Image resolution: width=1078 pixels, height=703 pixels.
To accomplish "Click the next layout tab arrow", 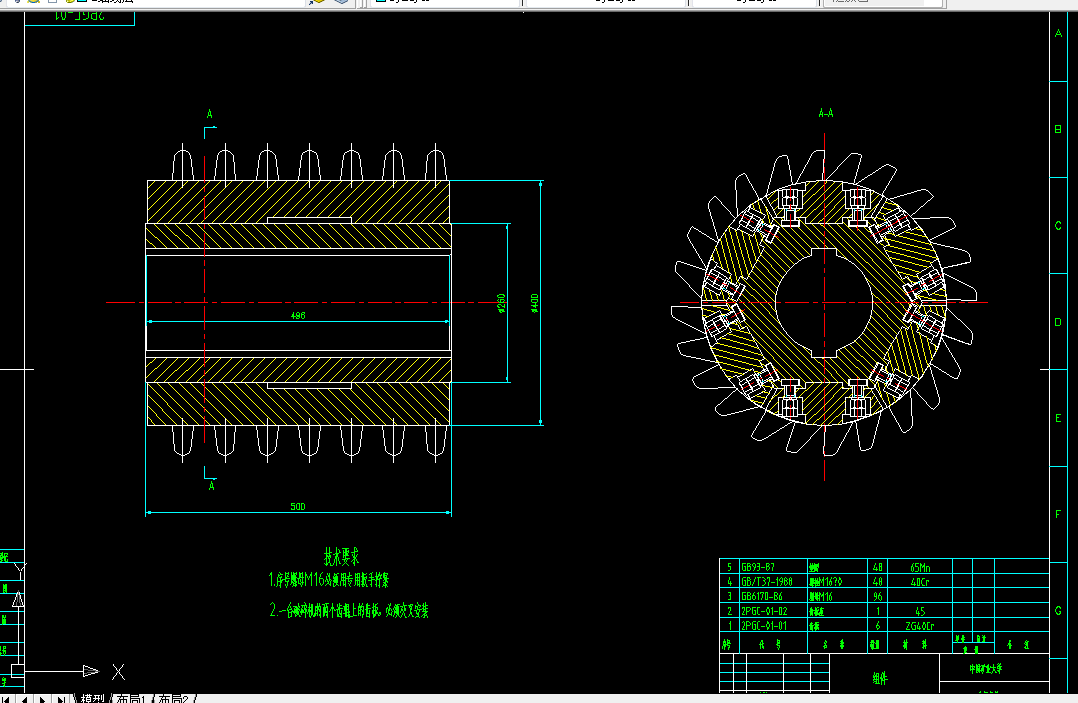I will (x=43, y=699).
